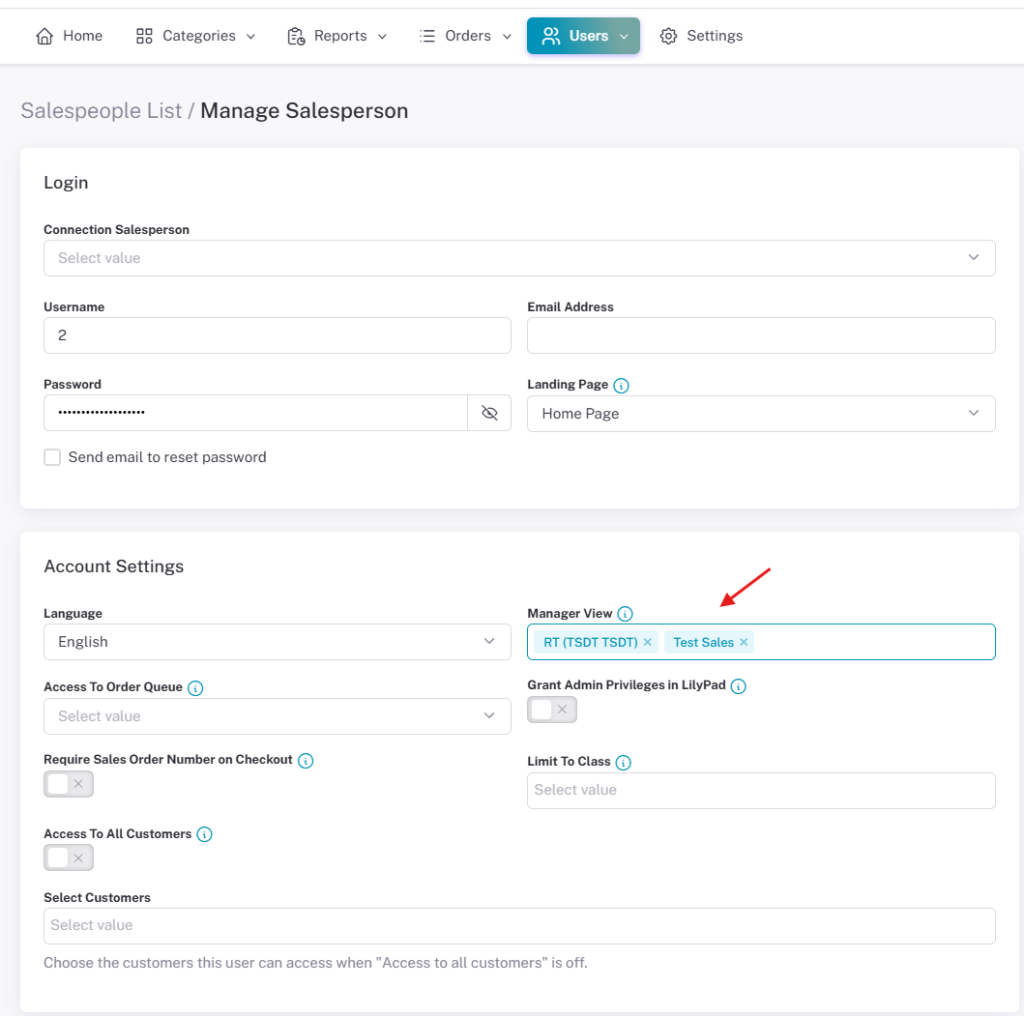
Task: Expand the Categories menu chevron
Action: click(x=251, y=37)
